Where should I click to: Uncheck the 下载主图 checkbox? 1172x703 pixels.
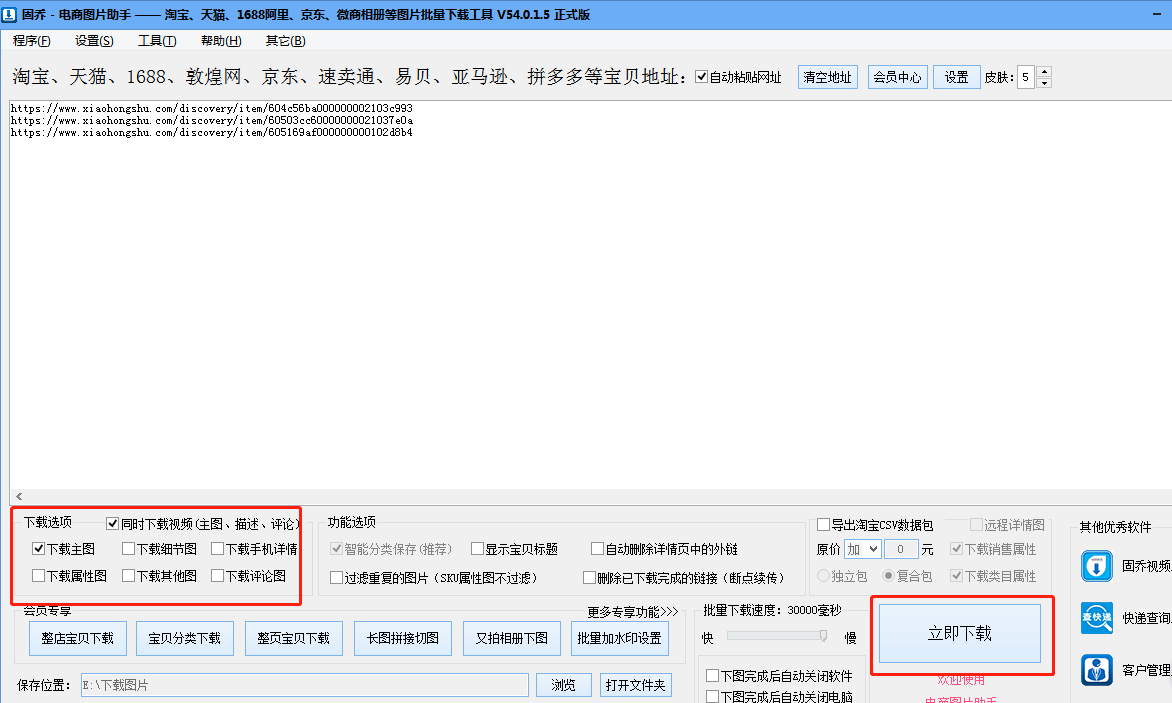point(39,548)
